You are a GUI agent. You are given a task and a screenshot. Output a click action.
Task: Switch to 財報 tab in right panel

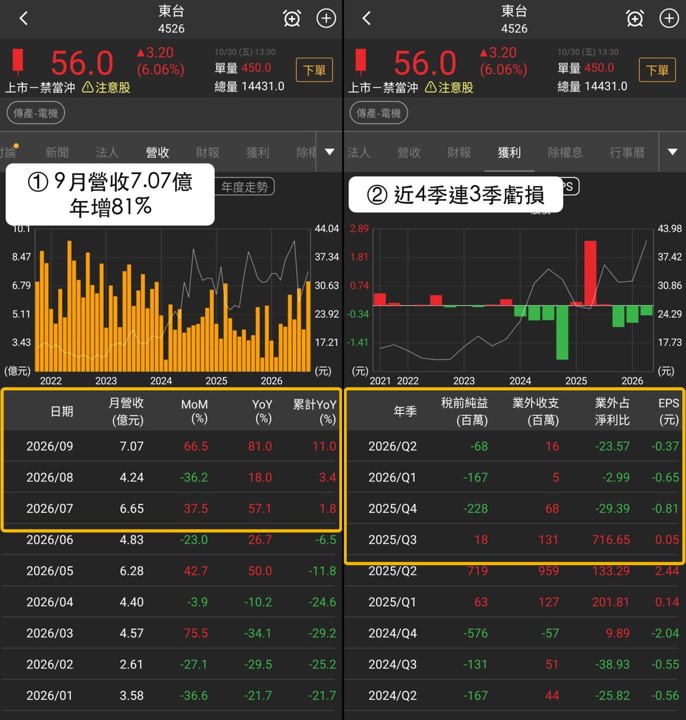pos(459,152)
